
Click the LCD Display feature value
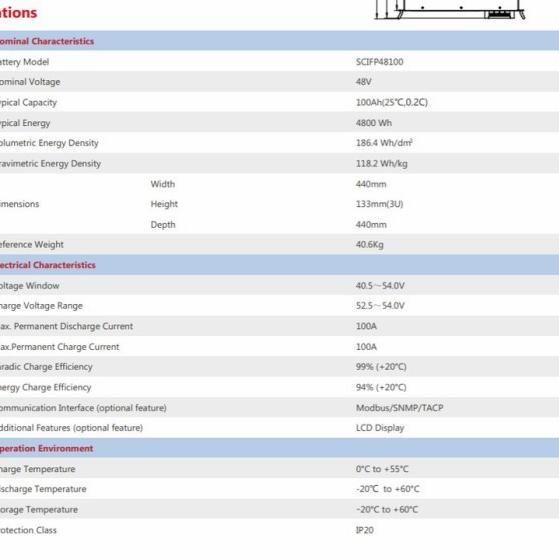[380, 428]
